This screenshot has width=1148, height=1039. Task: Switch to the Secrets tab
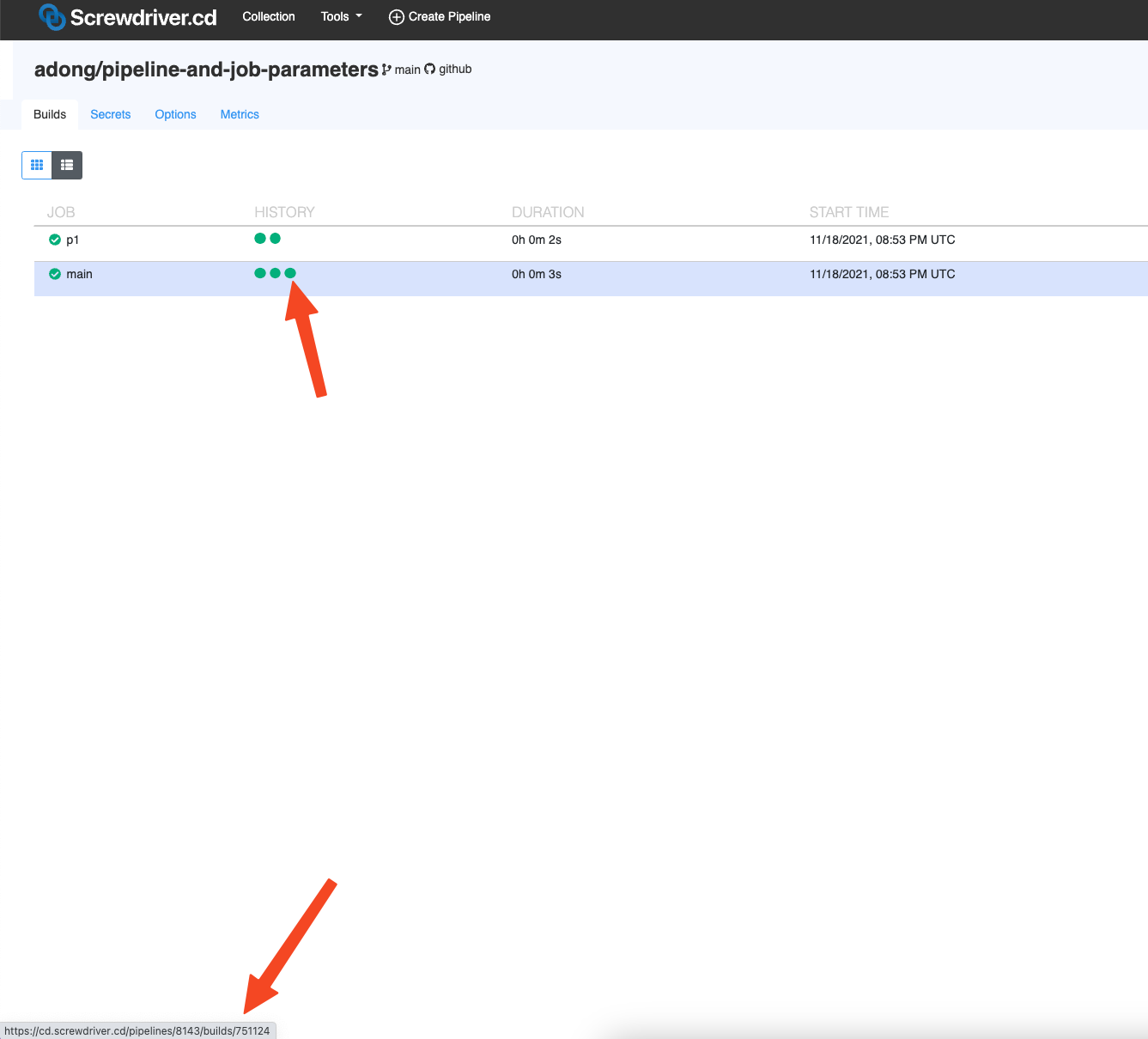[x=111, y=114]
